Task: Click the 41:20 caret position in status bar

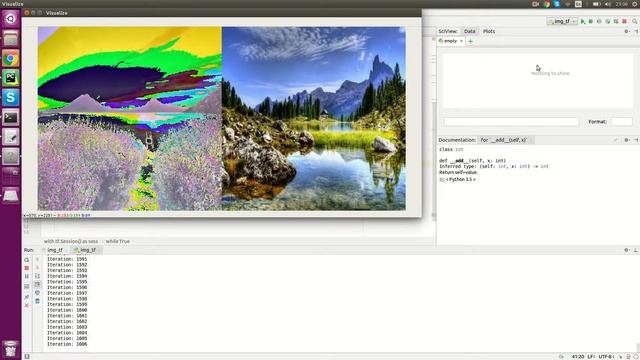Action: click(578, 357)
